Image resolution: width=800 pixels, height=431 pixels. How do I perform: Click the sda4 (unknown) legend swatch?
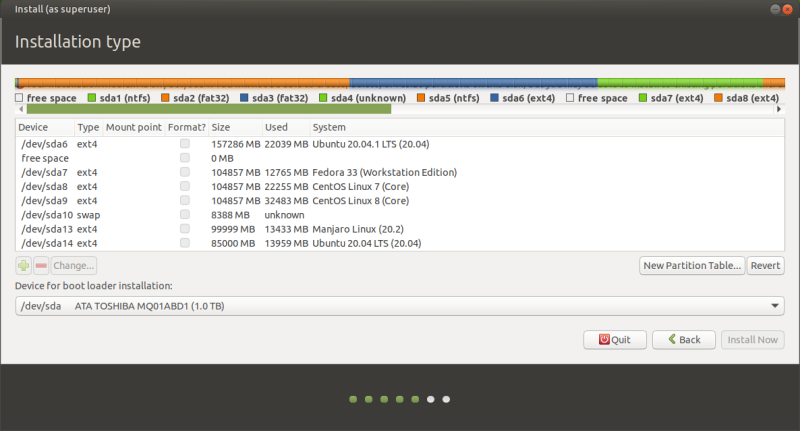point(323,97)
